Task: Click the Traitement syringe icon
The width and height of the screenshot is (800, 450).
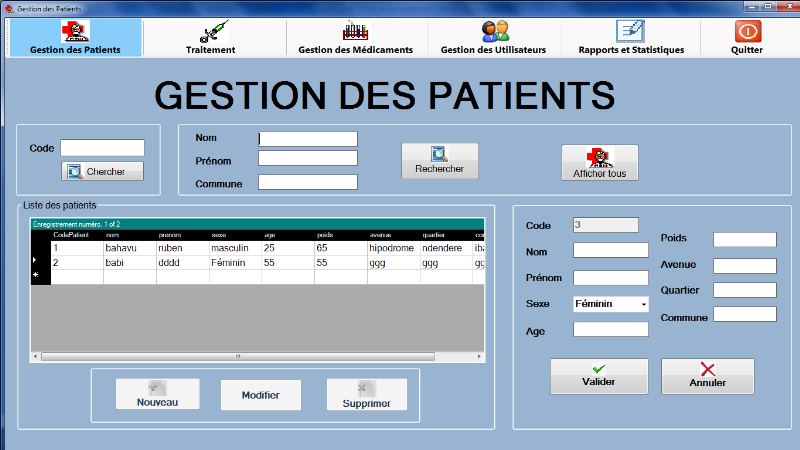Action: (x=214, y=32)
